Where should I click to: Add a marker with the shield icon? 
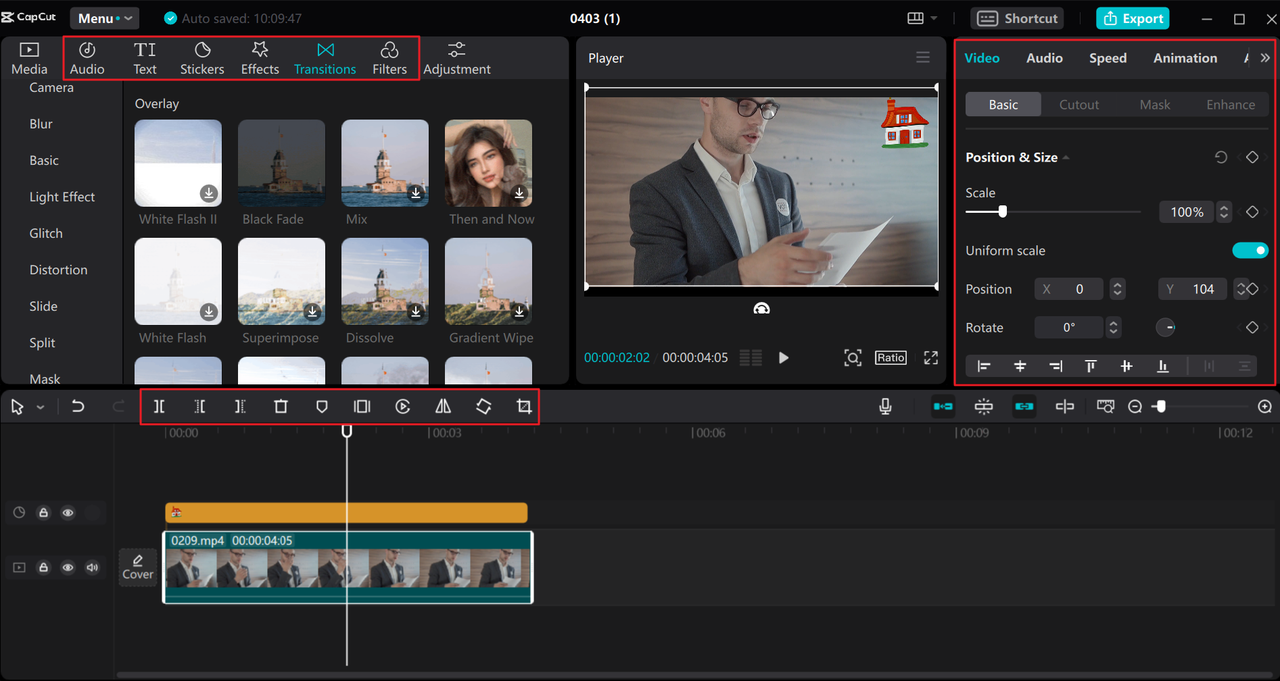[321, 407]
